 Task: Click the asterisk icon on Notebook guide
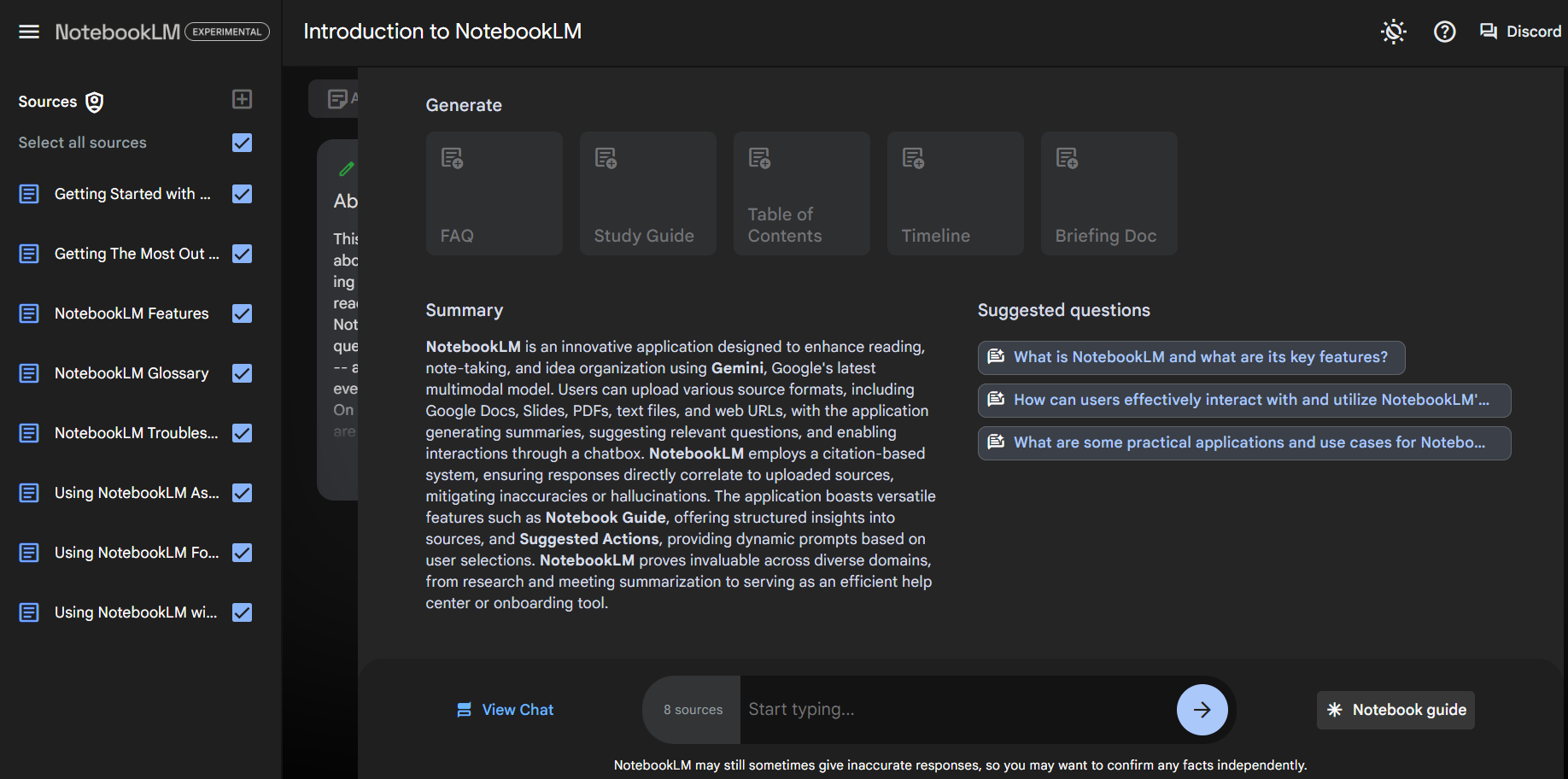click(x=1335, y=710)
